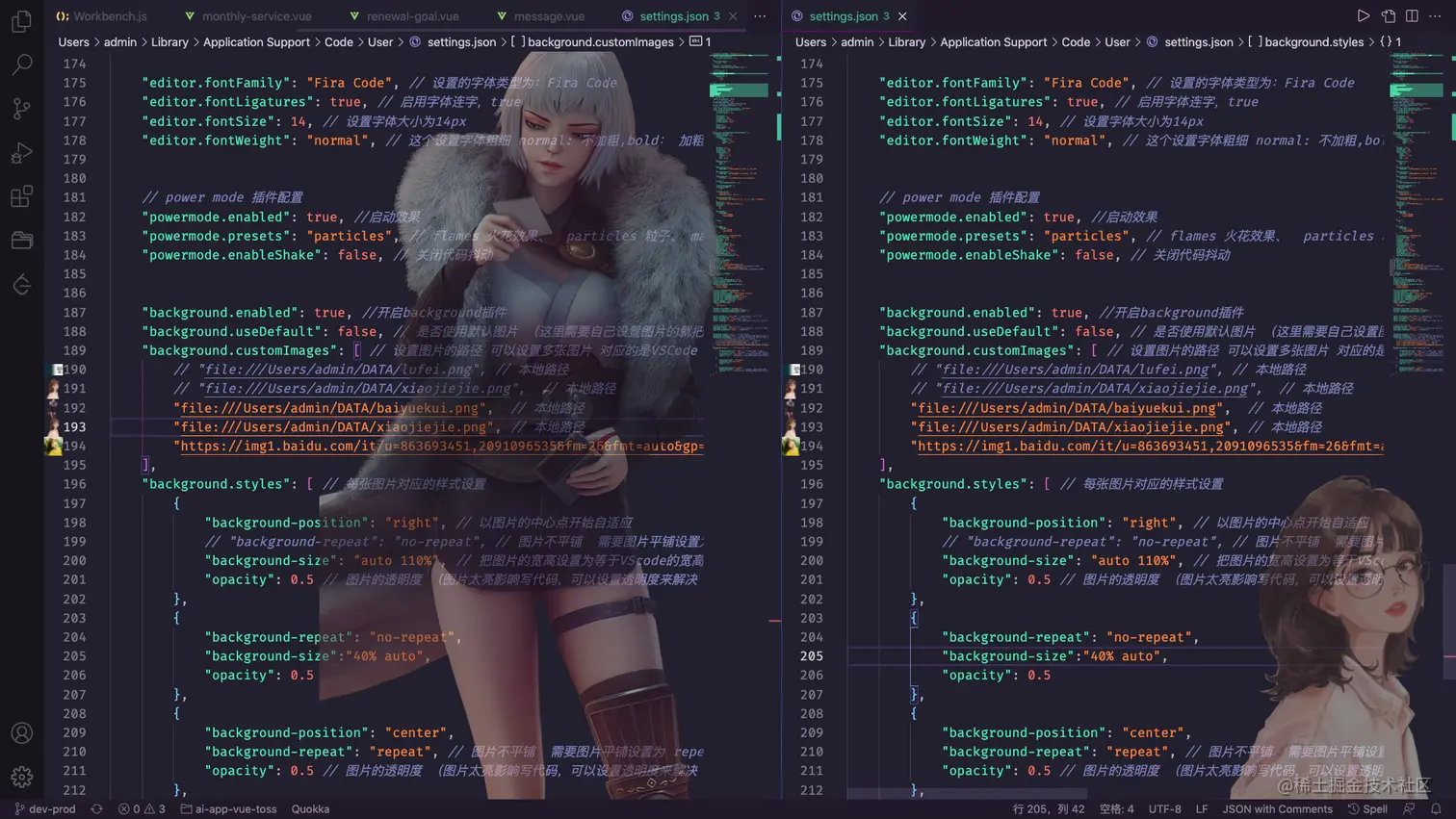The height and width of the screenshot is (819, 1456).
Task: Open Application Support breadcrumb in left editor
Action: (x=256, y=42)
